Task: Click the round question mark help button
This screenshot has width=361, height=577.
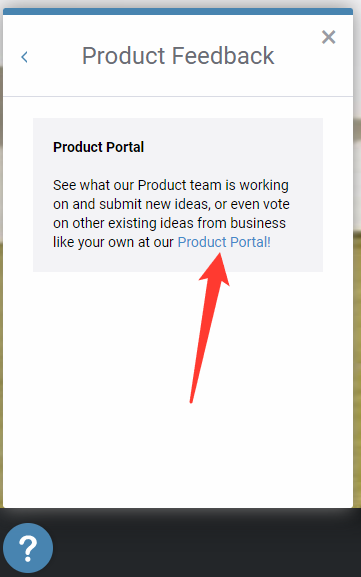Action: tap(28, 548)
